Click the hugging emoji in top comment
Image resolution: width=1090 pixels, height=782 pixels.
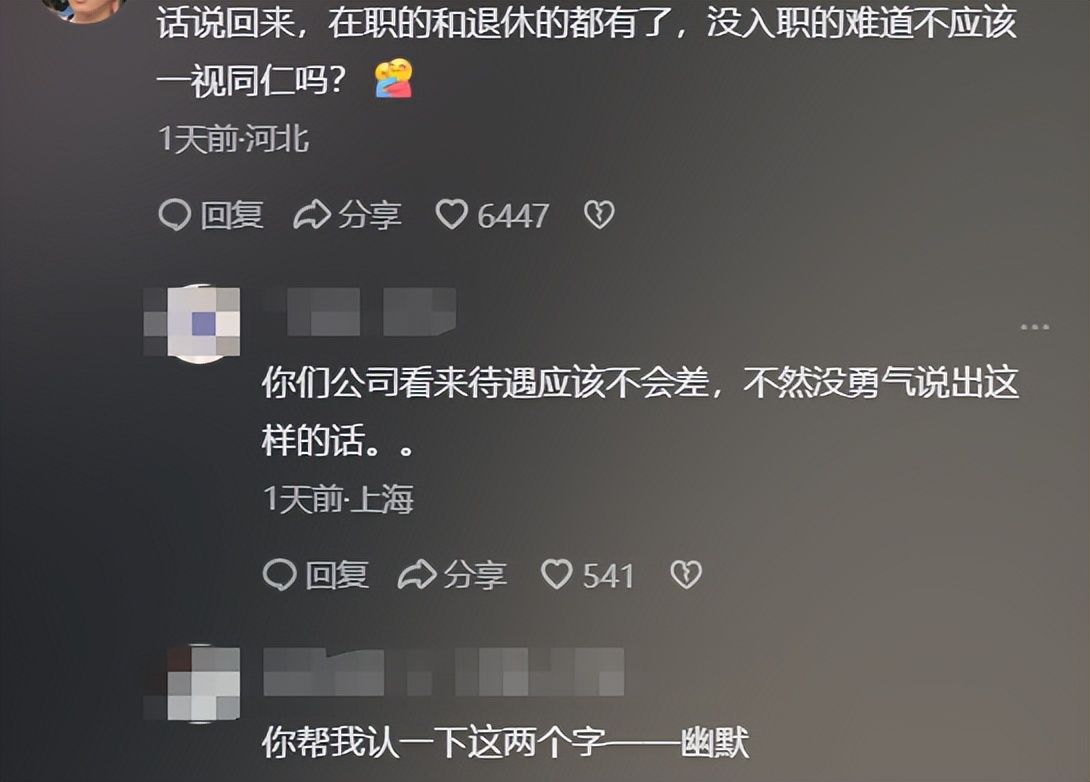coord(394,79)
